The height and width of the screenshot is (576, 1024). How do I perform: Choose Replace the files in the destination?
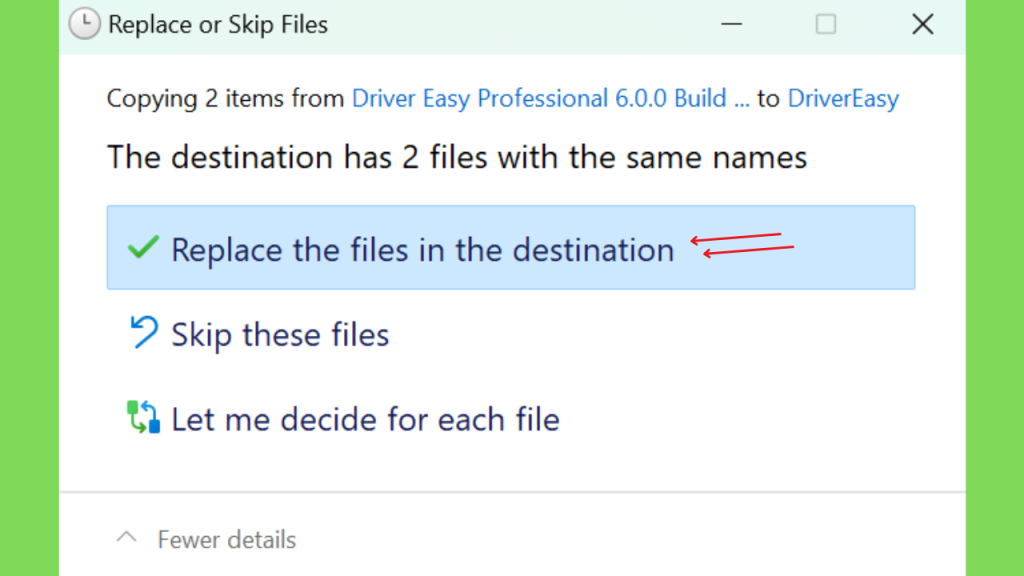click(x=511, y=248)
